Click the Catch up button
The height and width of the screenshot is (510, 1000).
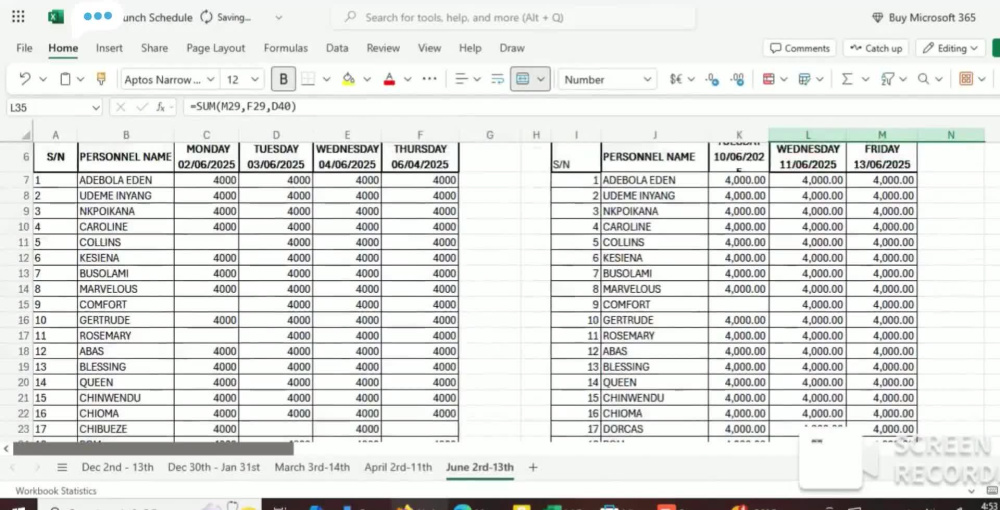point(876,48)
